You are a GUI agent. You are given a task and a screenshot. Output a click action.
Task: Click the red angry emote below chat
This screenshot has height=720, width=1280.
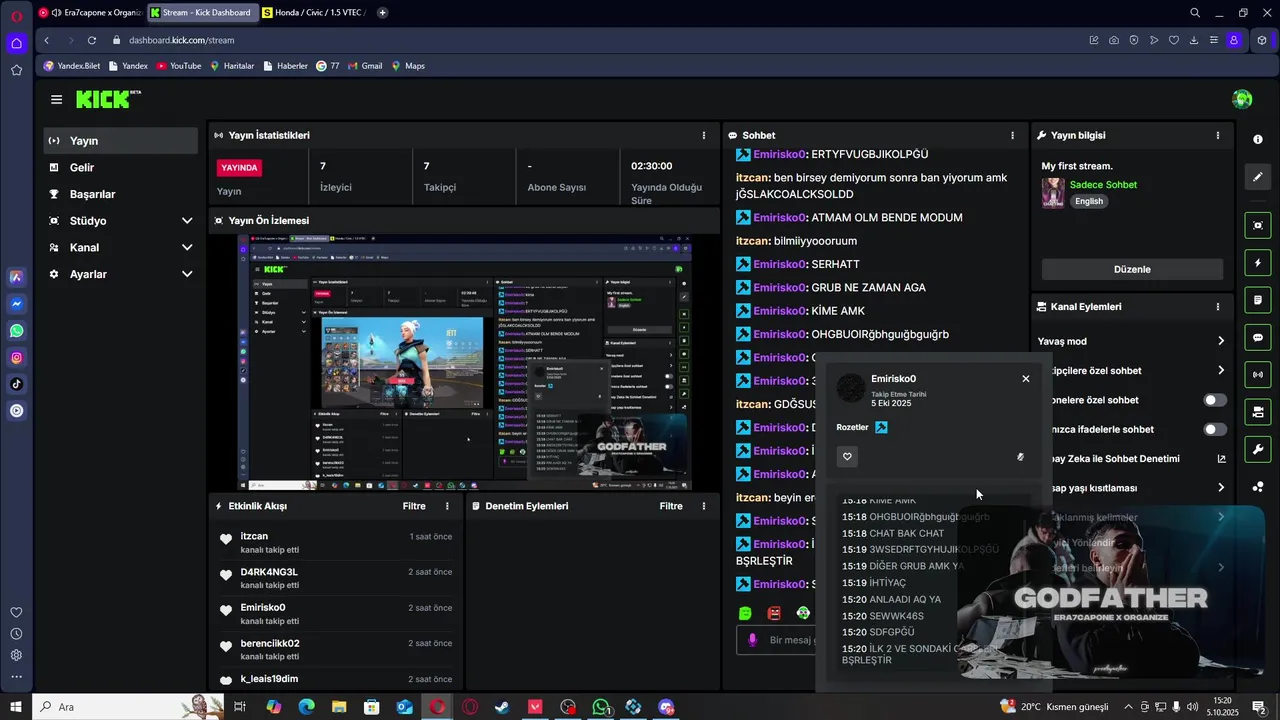click(x=774, y=613)
